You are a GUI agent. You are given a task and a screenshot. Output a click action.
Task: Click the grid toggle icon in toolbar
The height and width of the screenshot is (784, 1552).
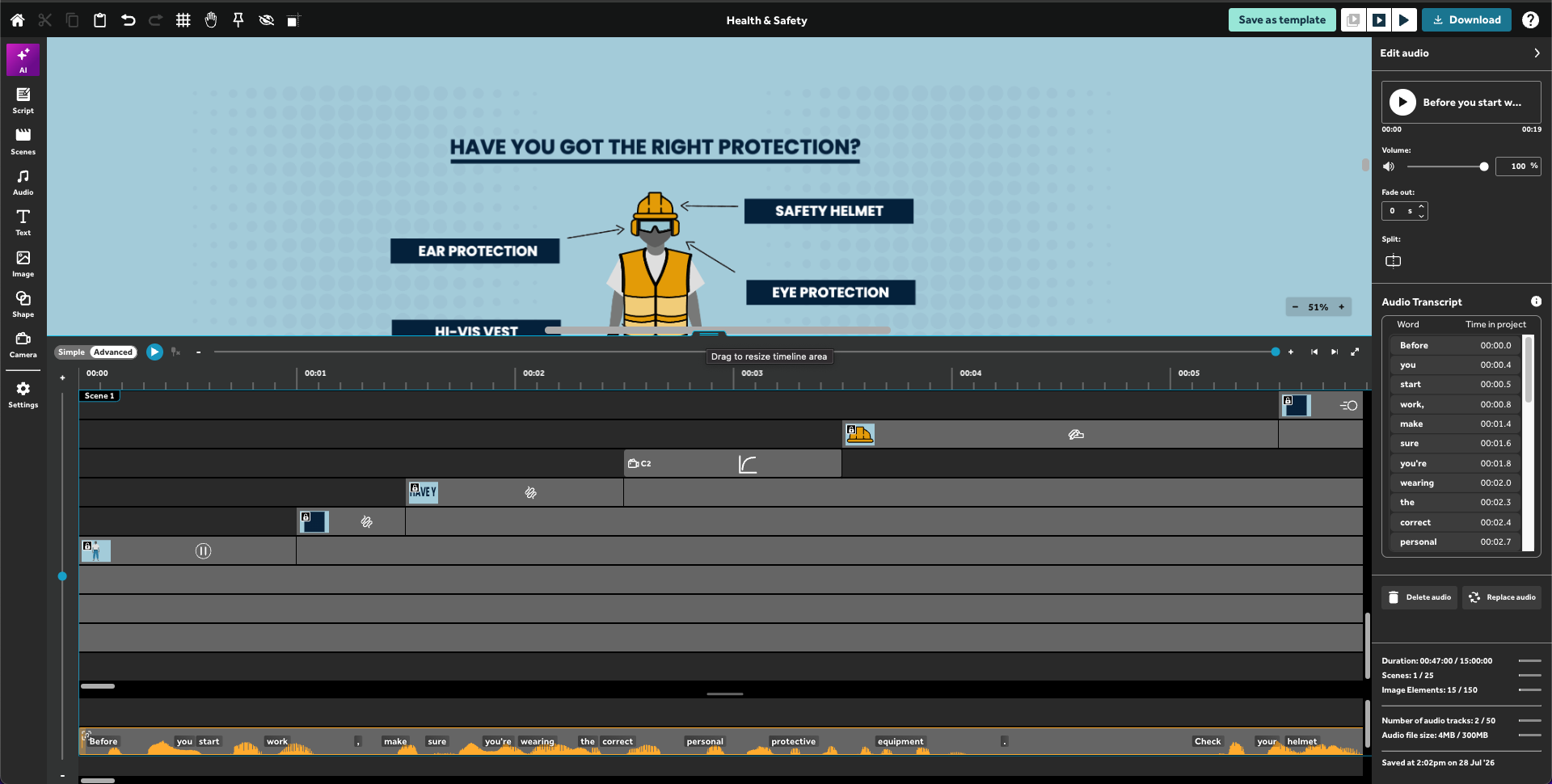(x=183, y=20)
